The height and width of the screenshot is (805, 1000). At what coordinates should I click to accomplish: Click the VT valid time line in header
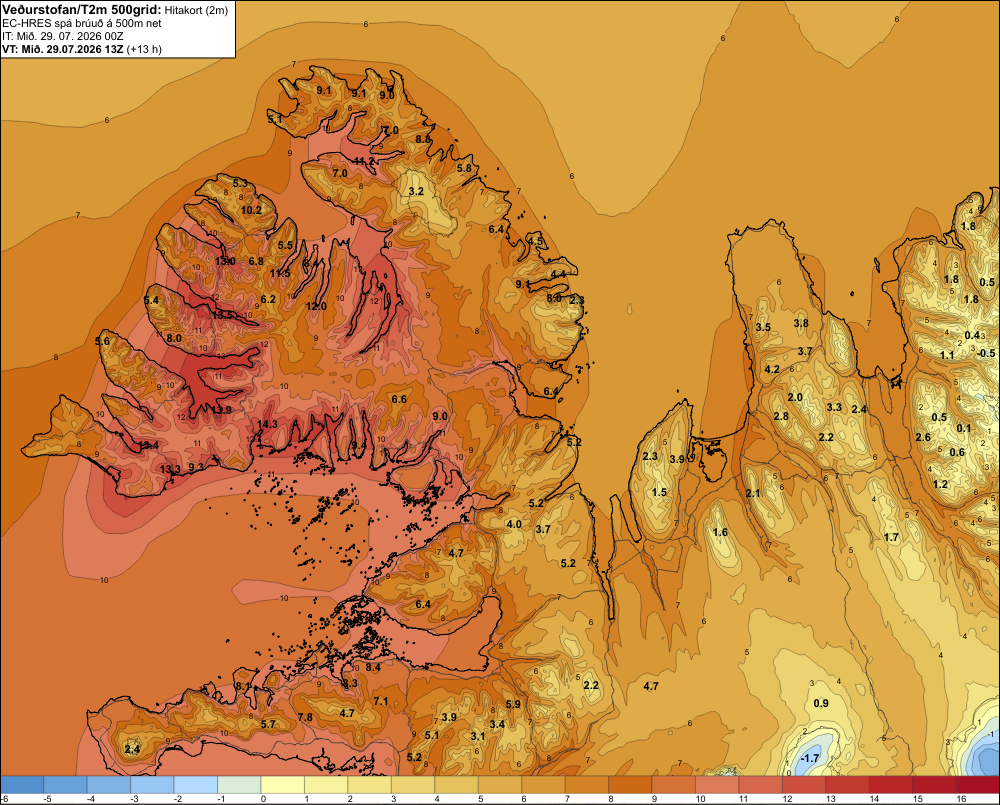click(x=82, y=50)
